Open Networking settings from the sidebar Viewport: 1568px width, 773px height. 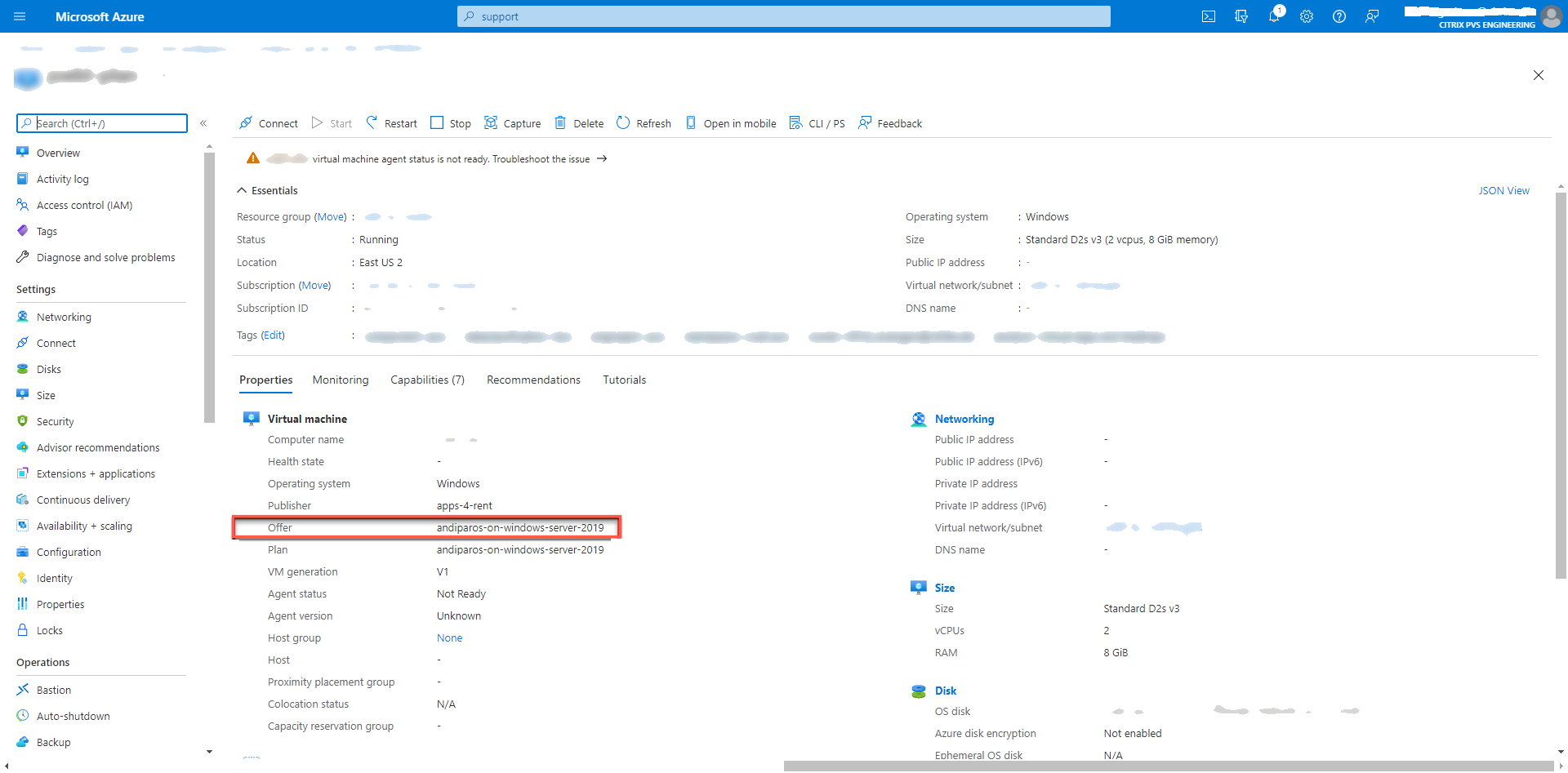click(x=64, y=316)
